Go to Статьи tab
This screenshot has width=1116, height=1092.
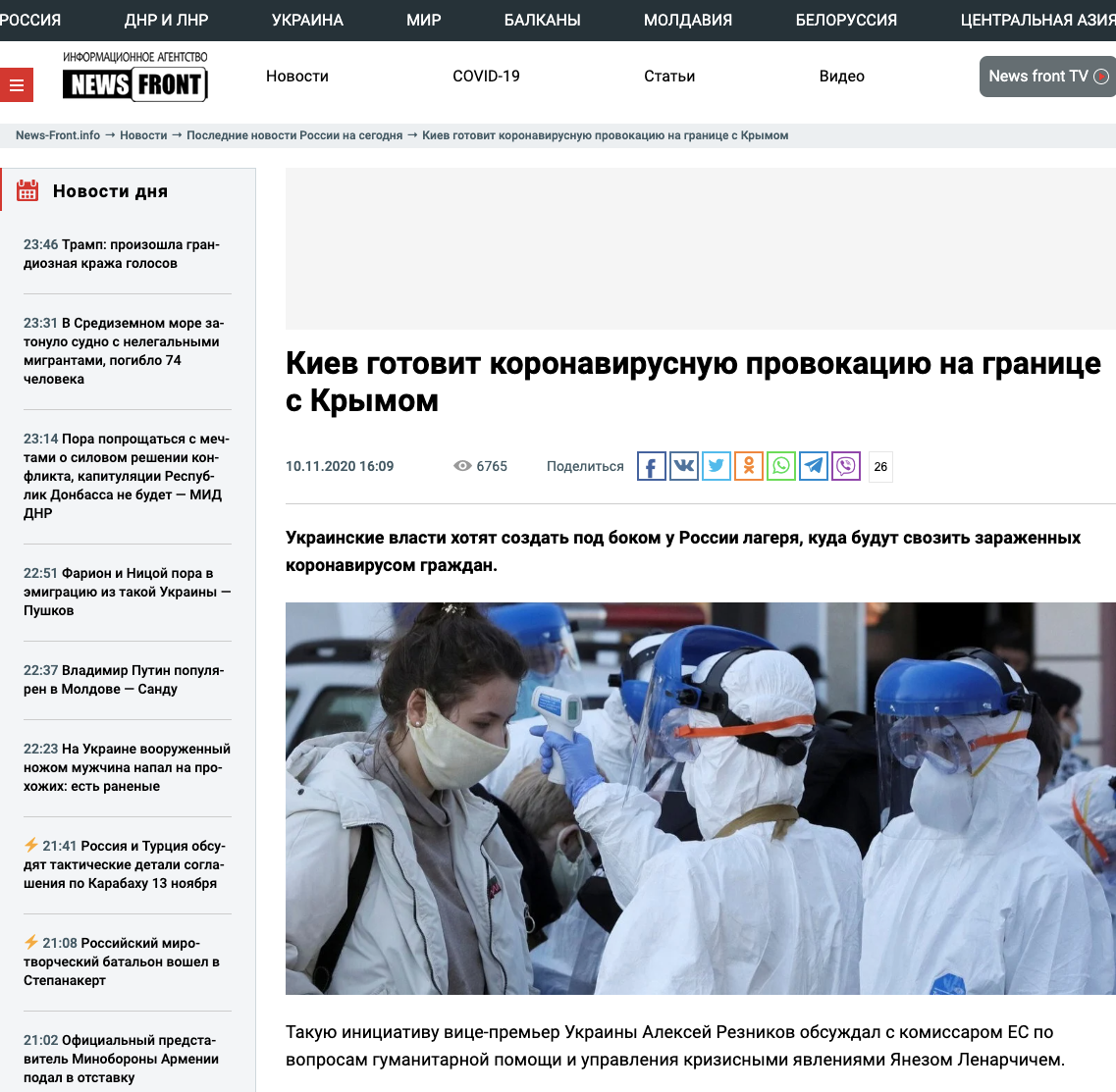tap(669, 77)
